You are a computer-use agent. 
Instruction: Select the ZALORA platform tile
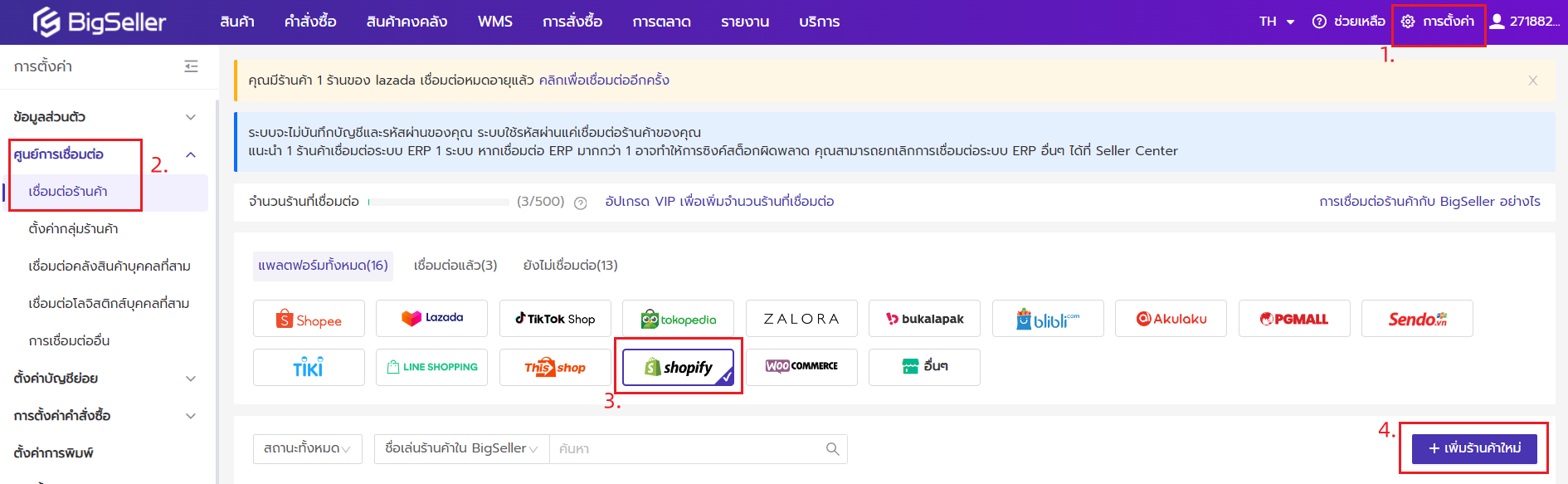[x=801, y=319]
